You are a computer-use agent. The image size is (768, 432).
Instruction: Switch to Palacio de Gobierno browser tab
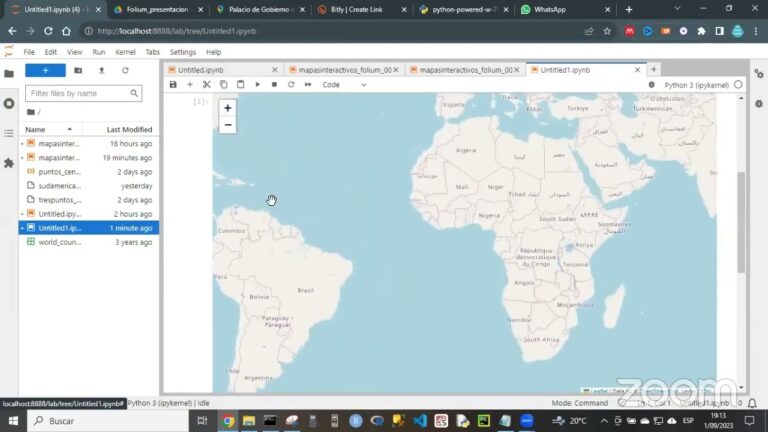coord(260,9)
